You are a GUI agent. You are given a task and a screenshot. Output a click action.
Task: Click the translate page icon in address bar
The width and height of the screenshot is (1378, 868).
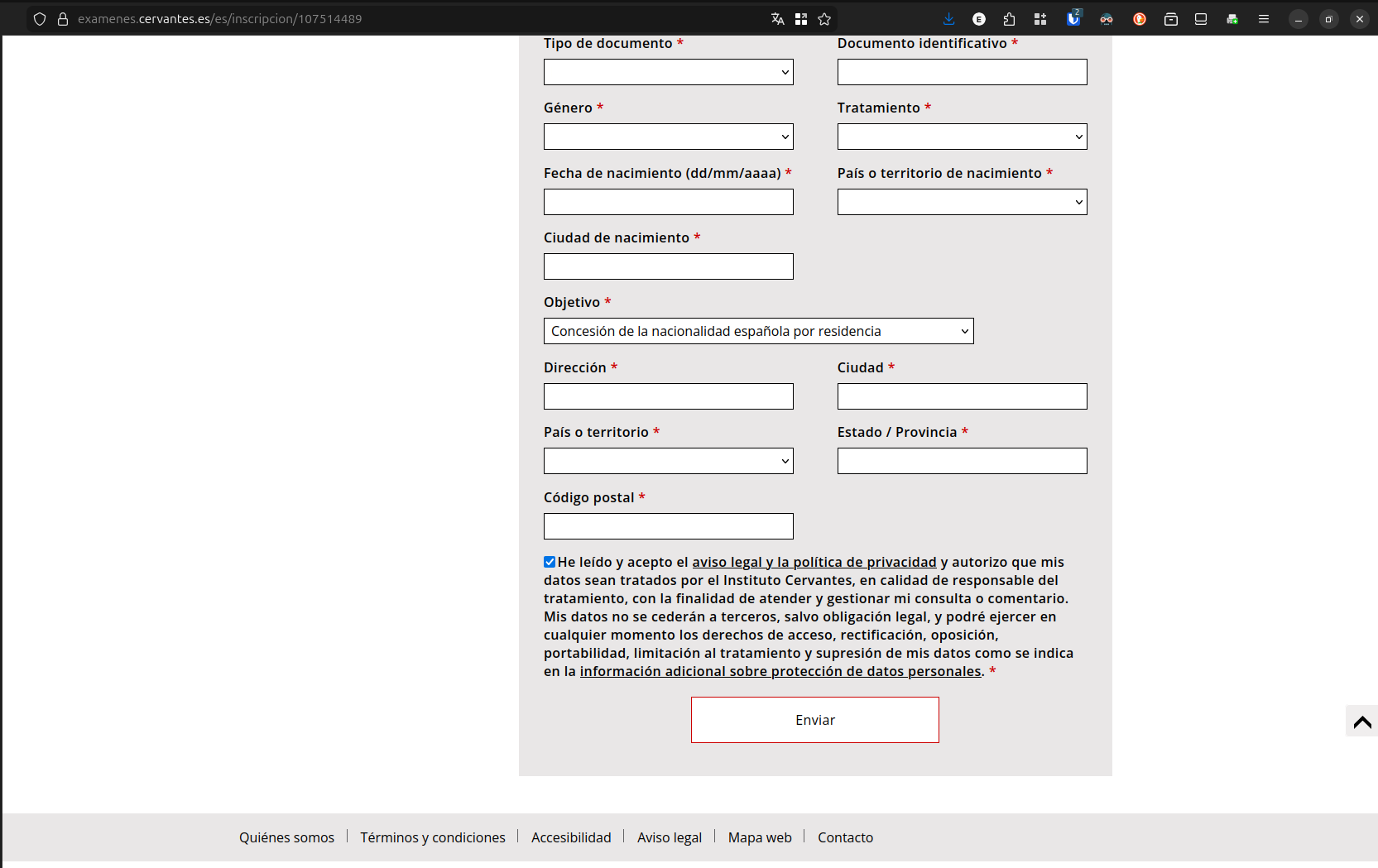[x=777, y=19]
